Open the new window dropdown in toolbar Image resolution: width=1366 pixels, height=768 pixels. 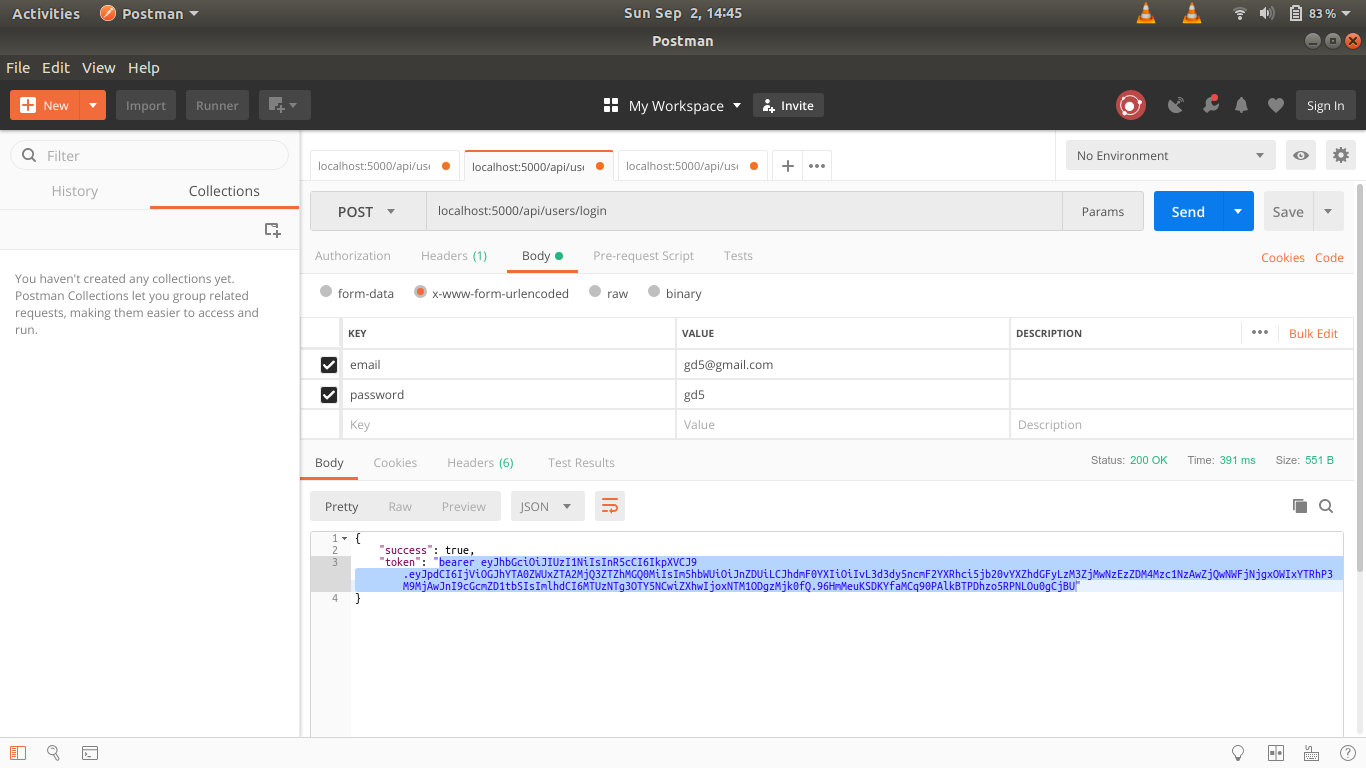[285, 105]
